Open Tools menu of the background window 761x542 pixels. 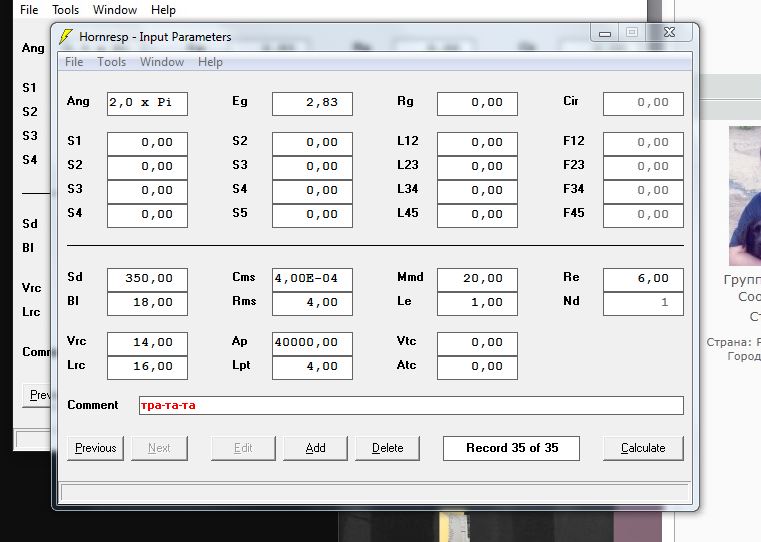point(66,10)
